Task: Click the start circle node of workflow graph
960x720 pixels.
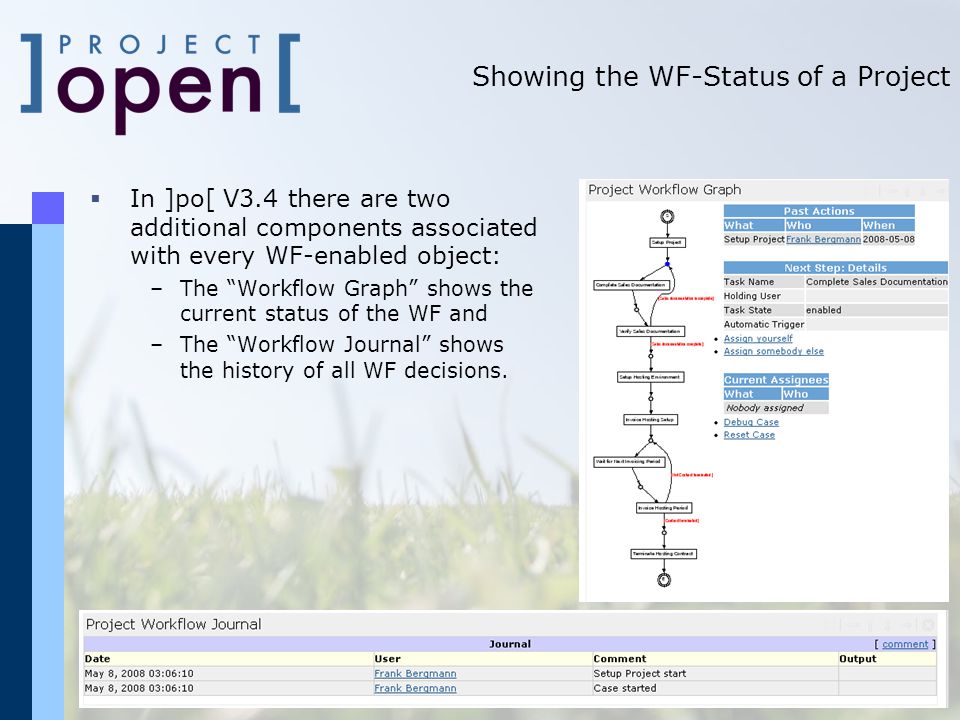Action: [667, 216]
